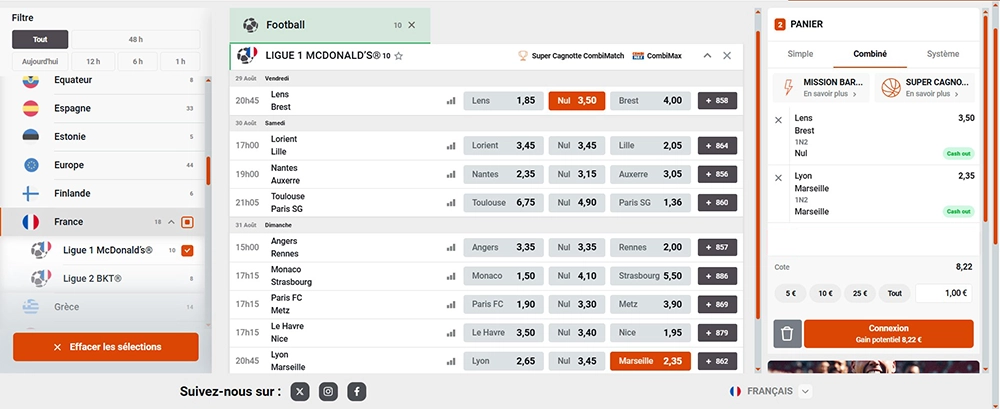1000x409 pixels.
Task: Remove Lyon Marseille bet from panier
Action: click(778, 178)
